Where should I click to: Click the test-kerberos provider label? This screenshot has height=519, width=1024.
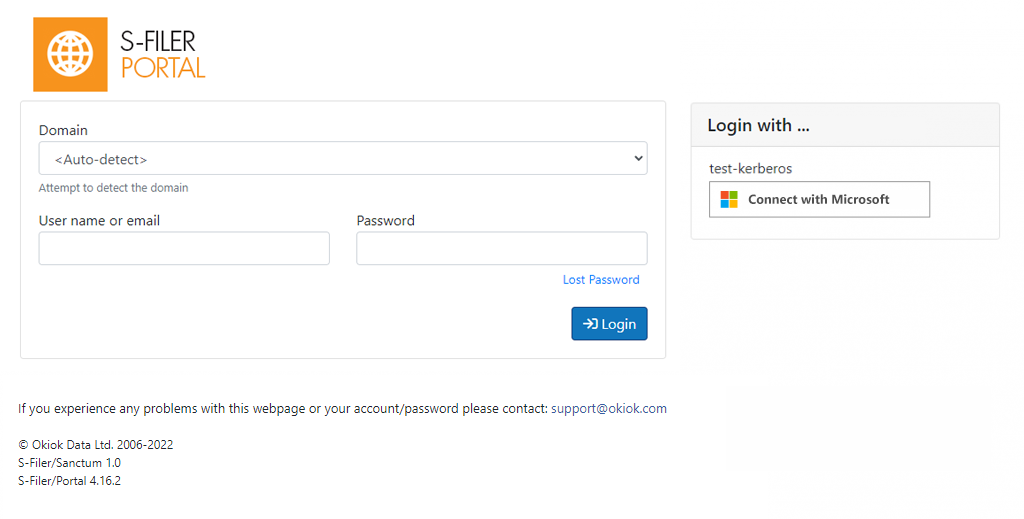pos(750,168)
